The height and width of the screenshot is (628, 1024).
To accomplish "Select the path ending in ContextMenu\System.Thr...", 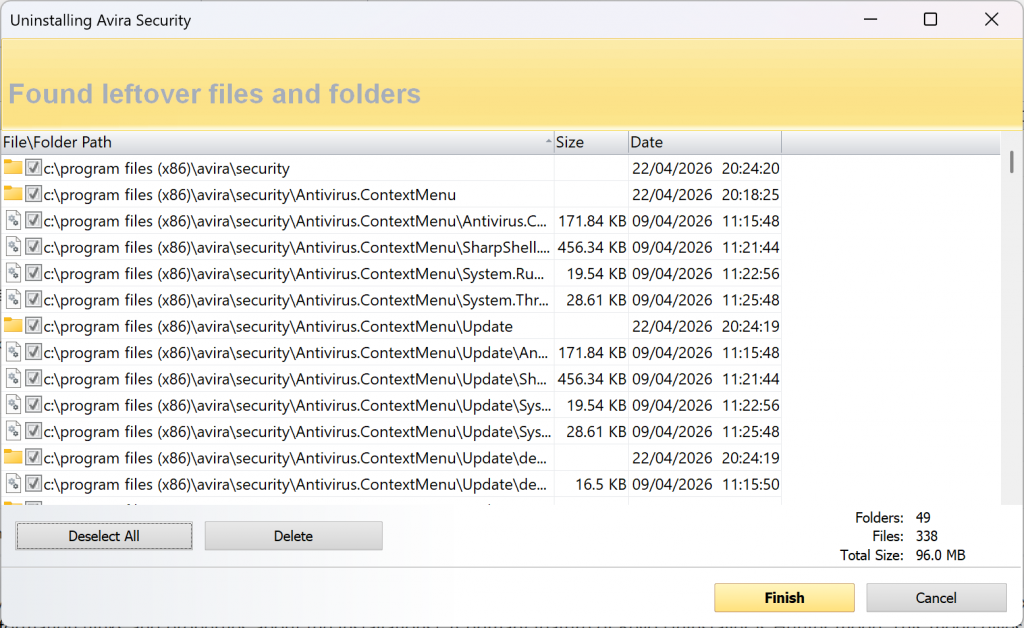I will [x=296, y=300].
